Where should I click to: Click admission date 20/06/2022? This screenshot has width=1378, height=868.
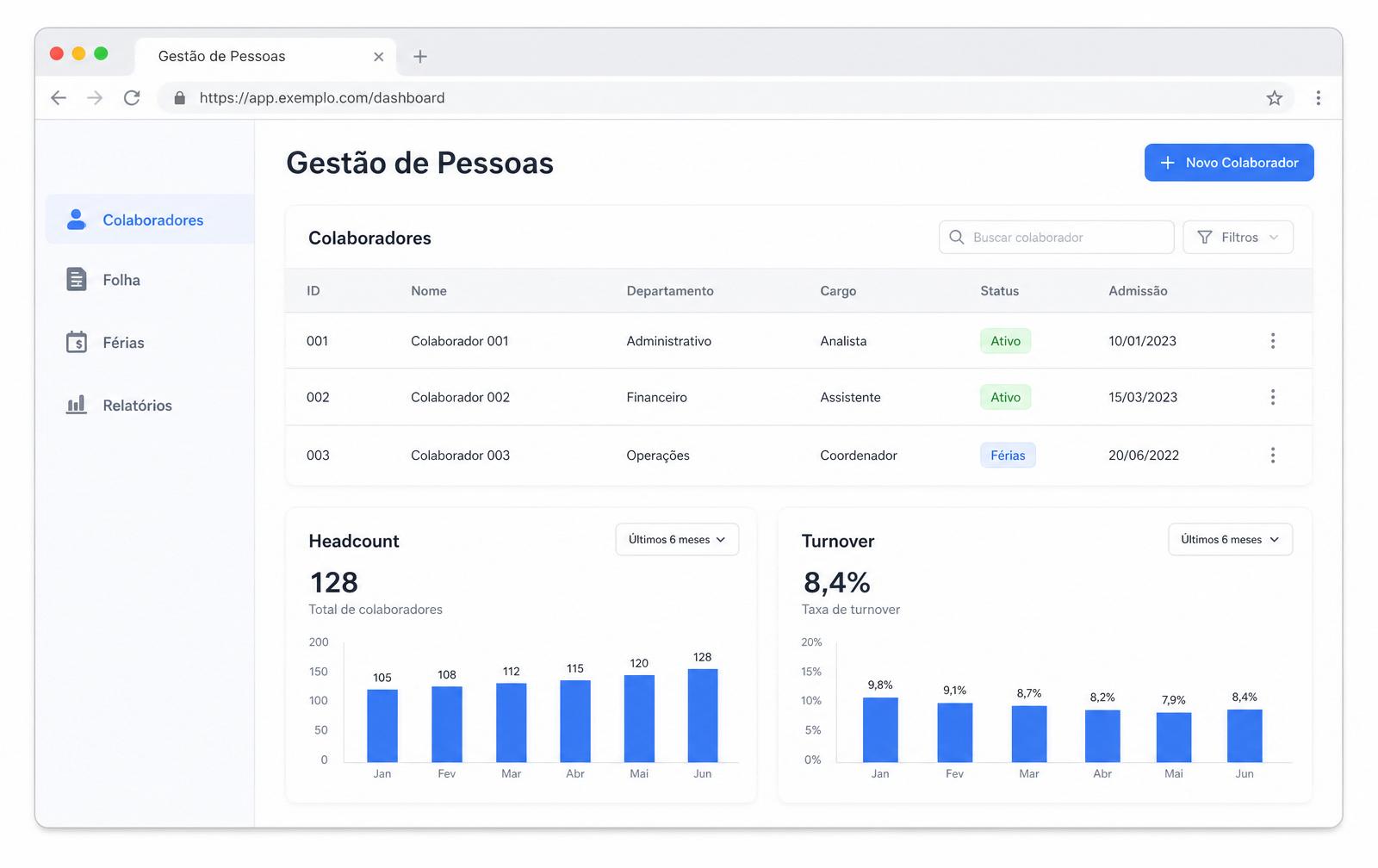click(1144, 456)
